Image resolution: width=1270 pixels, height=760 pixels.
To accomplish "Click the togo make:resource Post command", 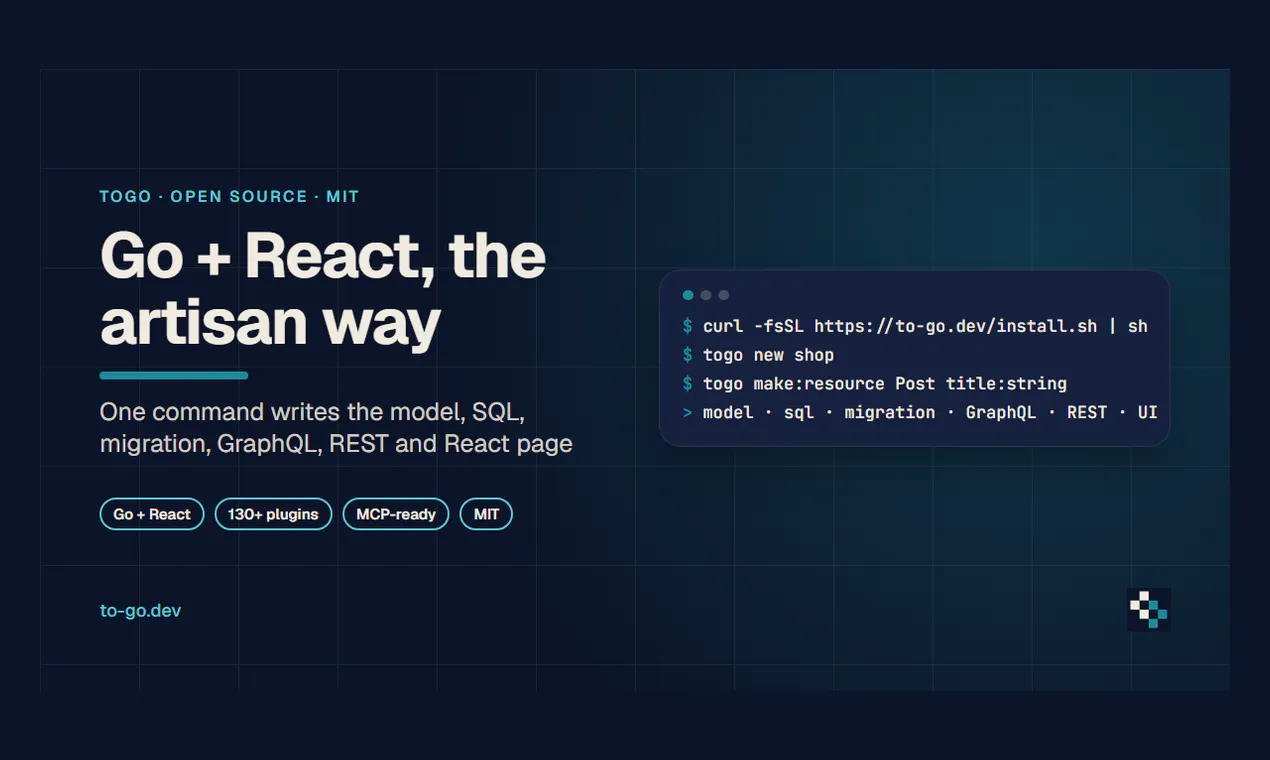I will point(875,384).
